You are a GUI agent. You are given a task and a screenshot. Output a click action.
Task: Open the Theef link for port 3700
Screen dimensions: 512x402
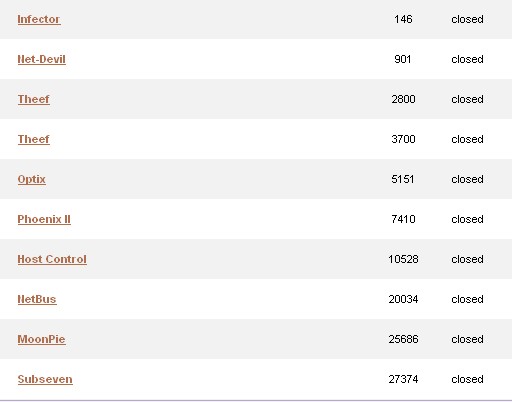(34, 139)
